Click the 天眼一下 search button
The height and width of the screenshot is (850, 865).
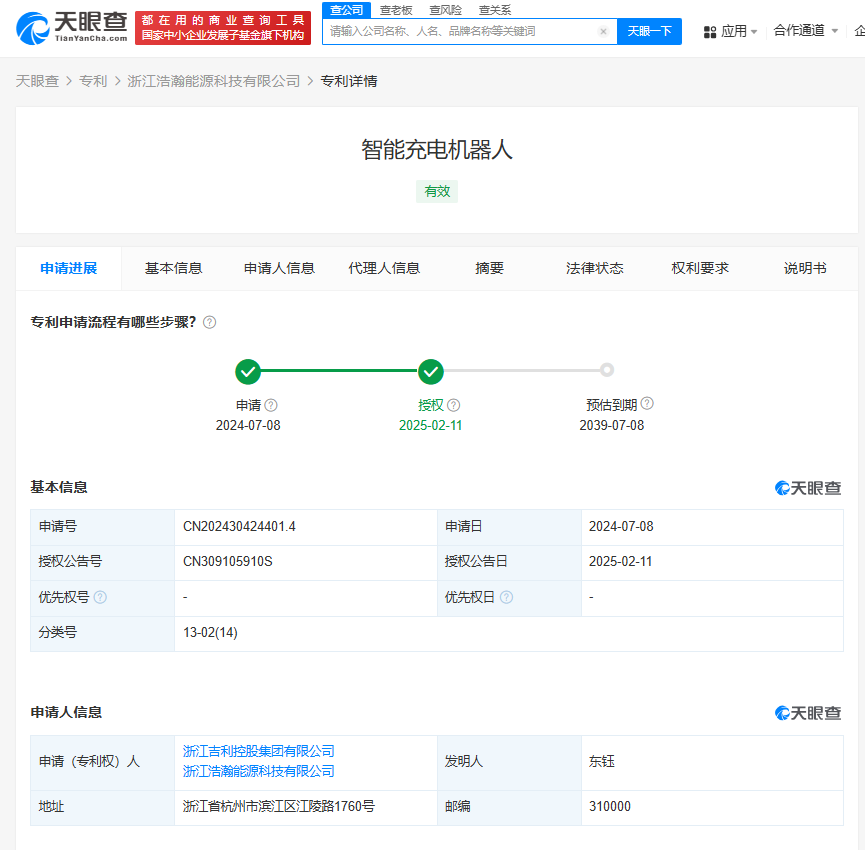coord(649,31)
